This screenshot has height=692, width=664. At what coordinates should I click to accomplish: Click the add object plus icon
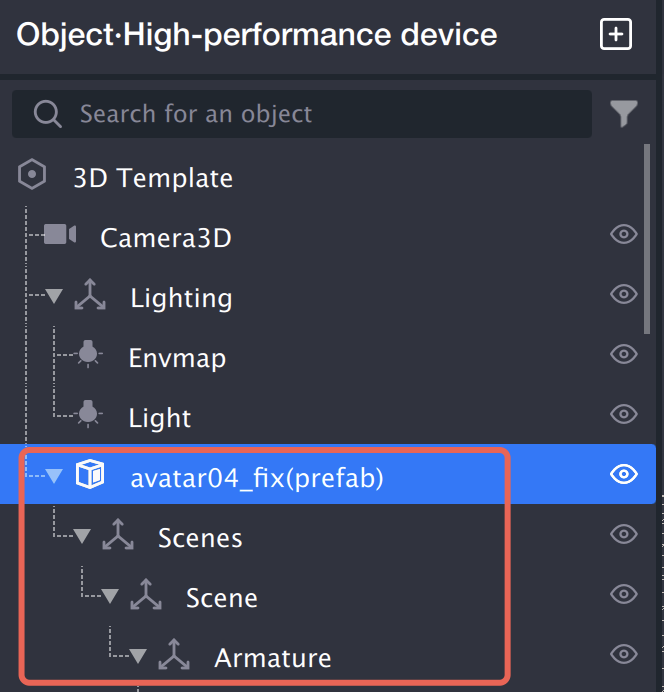point(616,35)
